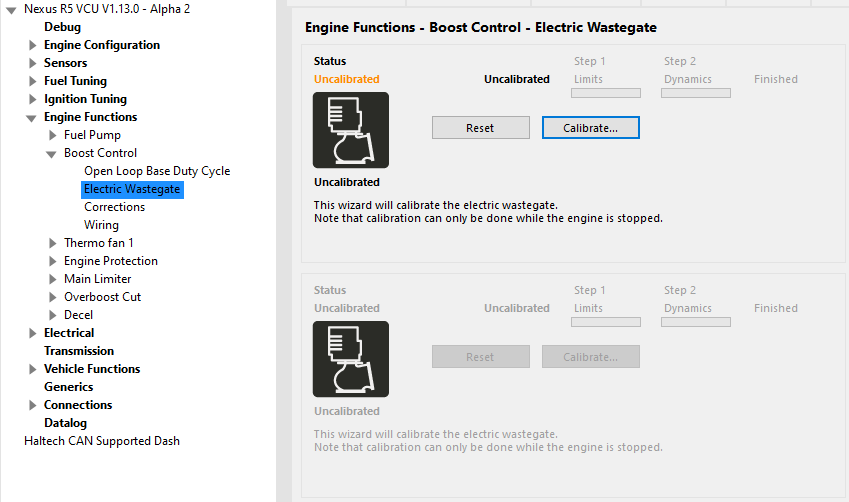Start calibration with the active Calibrate button
849x502 pixels.
[591, 128]
